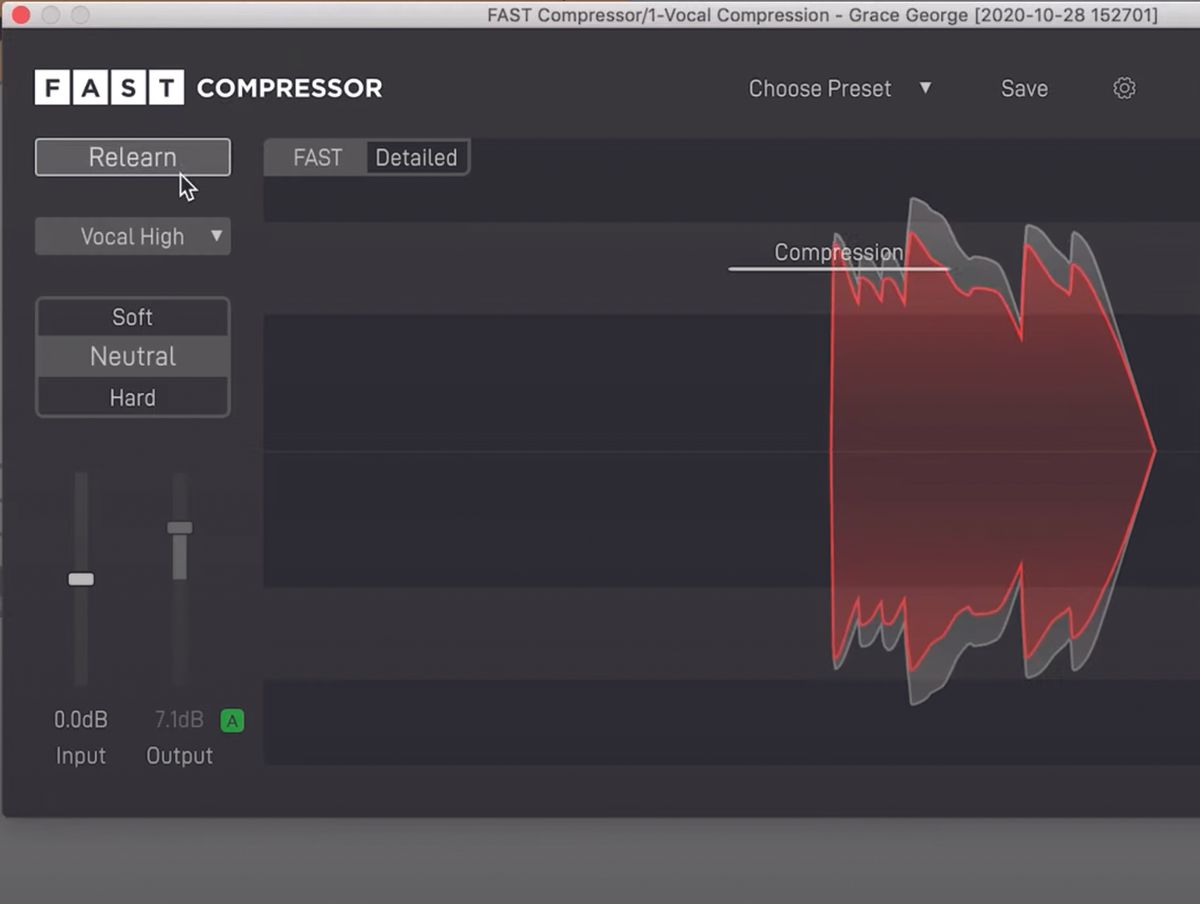
Task: Switch to the FAST tab
Action: (316, 157)
